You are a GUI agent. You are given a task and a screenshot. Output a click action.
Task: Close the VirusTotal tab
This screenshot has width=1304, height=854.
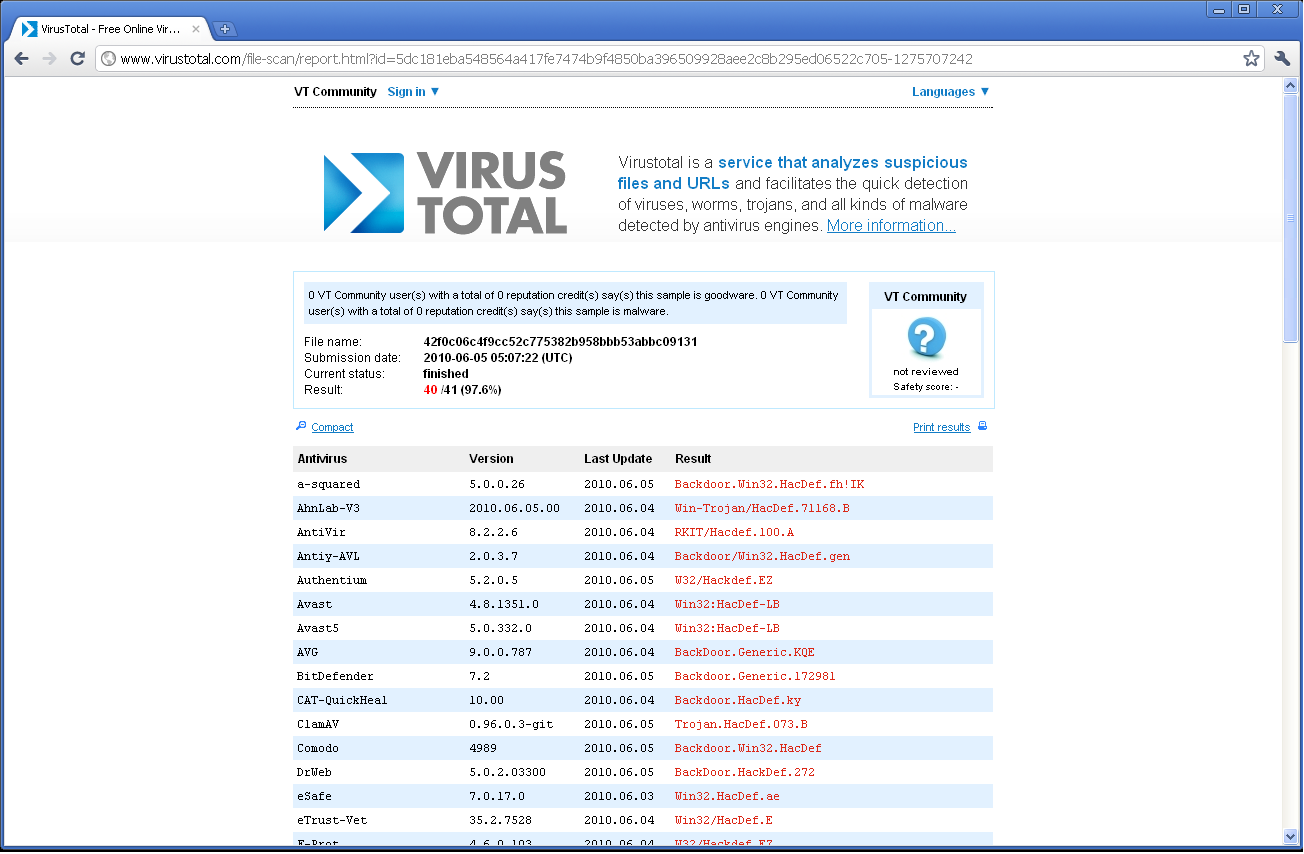[196, 29]
